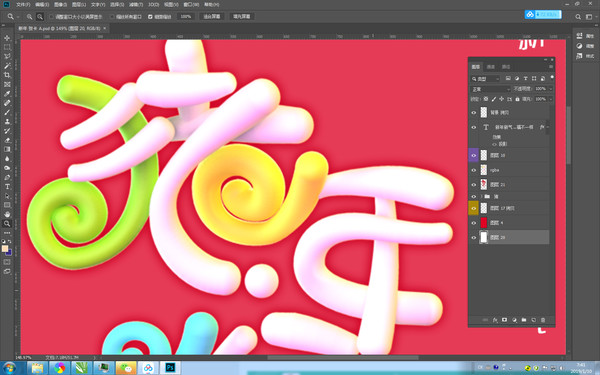Open the blend mode dropdown
Screen dimensions: 600x375
490,89
